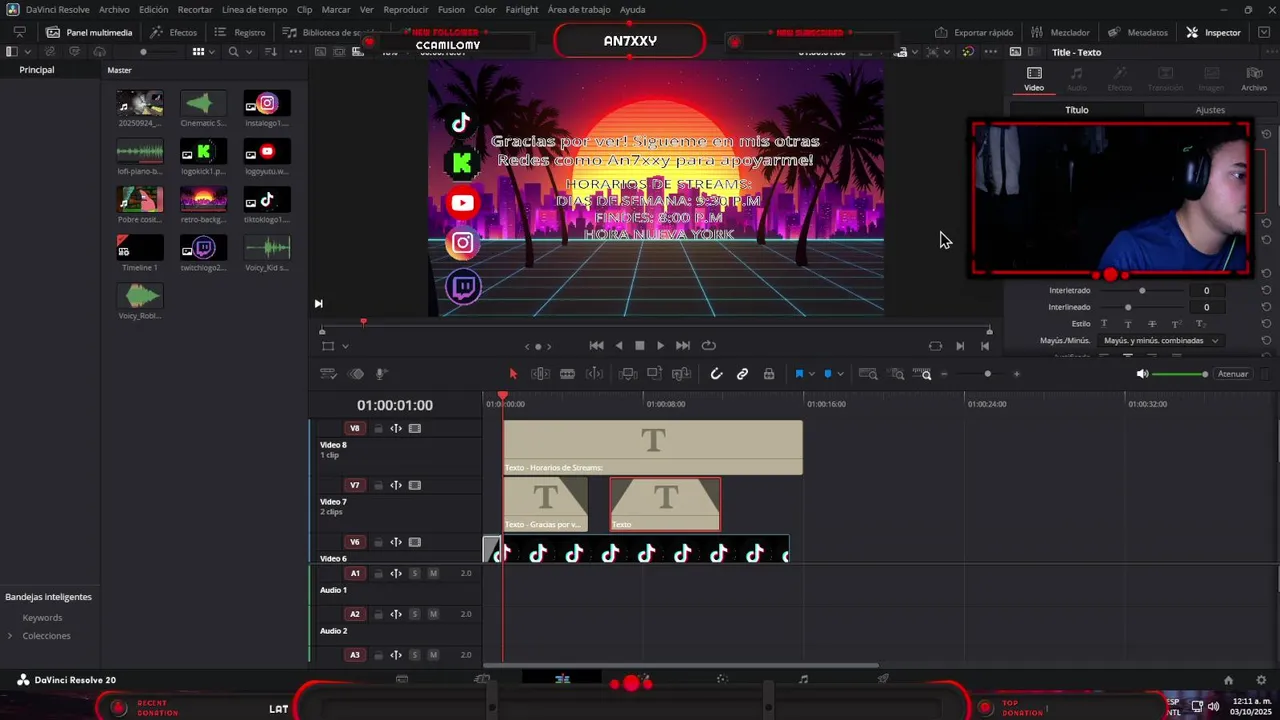This screenshot has width=1280, height=720.
Task: Open the flag color dropdown arrow
Action: [811, 374]
